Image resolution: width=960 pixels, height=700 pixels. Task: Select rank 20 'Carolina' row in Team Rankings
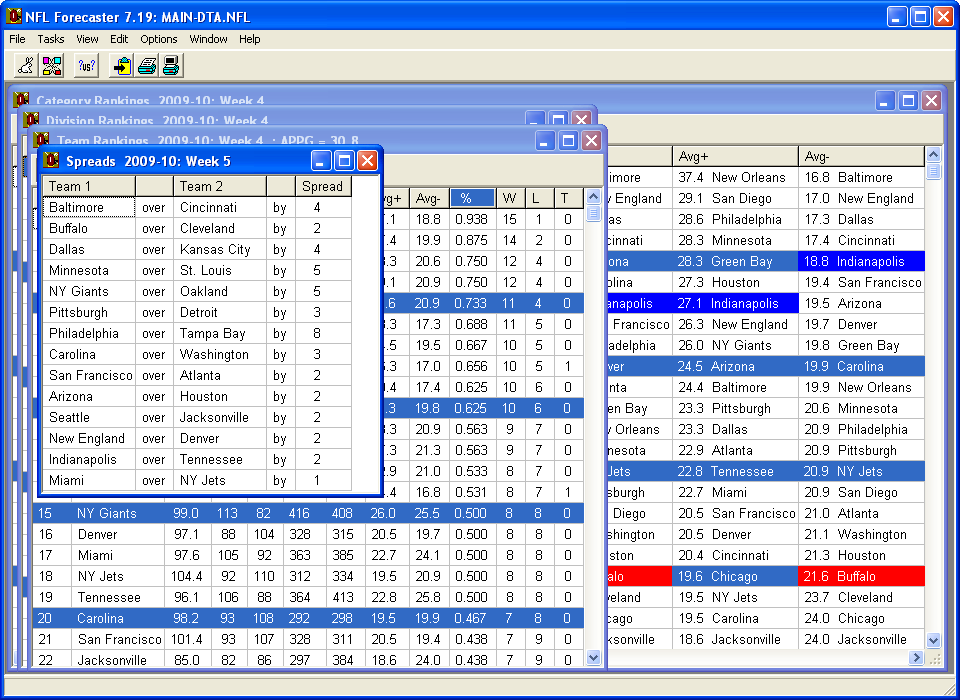309,618
